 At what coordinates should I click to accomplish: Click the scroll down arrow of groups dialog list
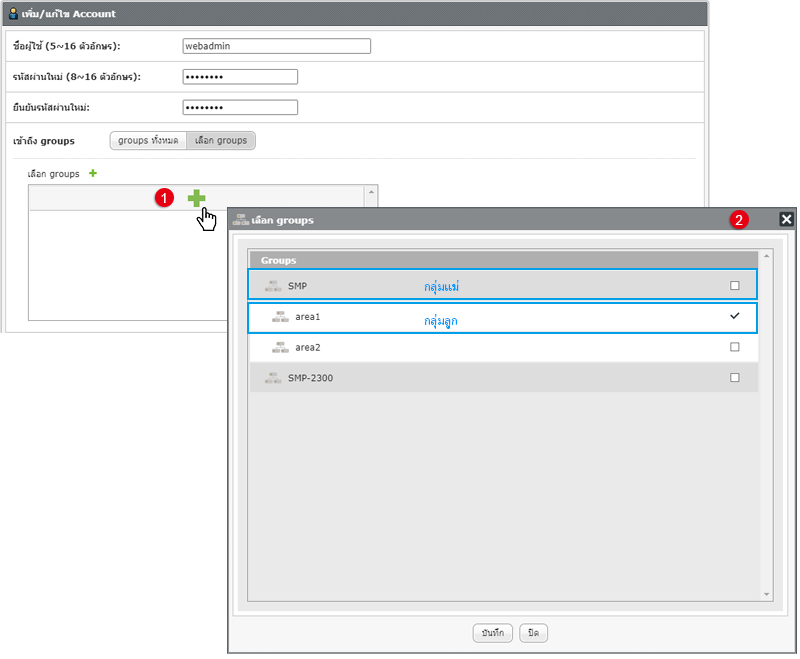pyautogui.click(x=766, y=594)
